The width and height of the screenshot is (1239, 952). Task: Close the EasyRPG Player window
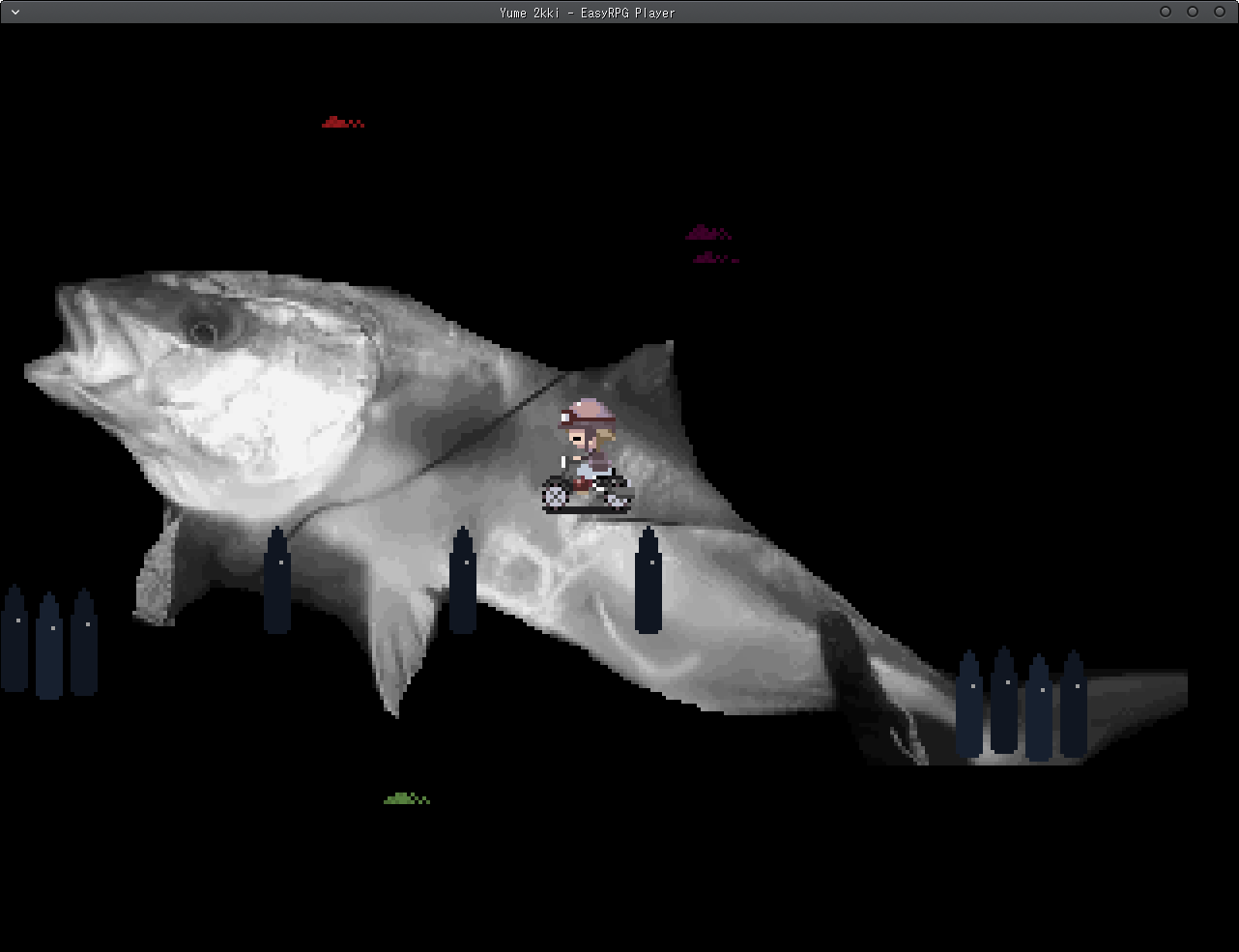[x=1219, y=12]
